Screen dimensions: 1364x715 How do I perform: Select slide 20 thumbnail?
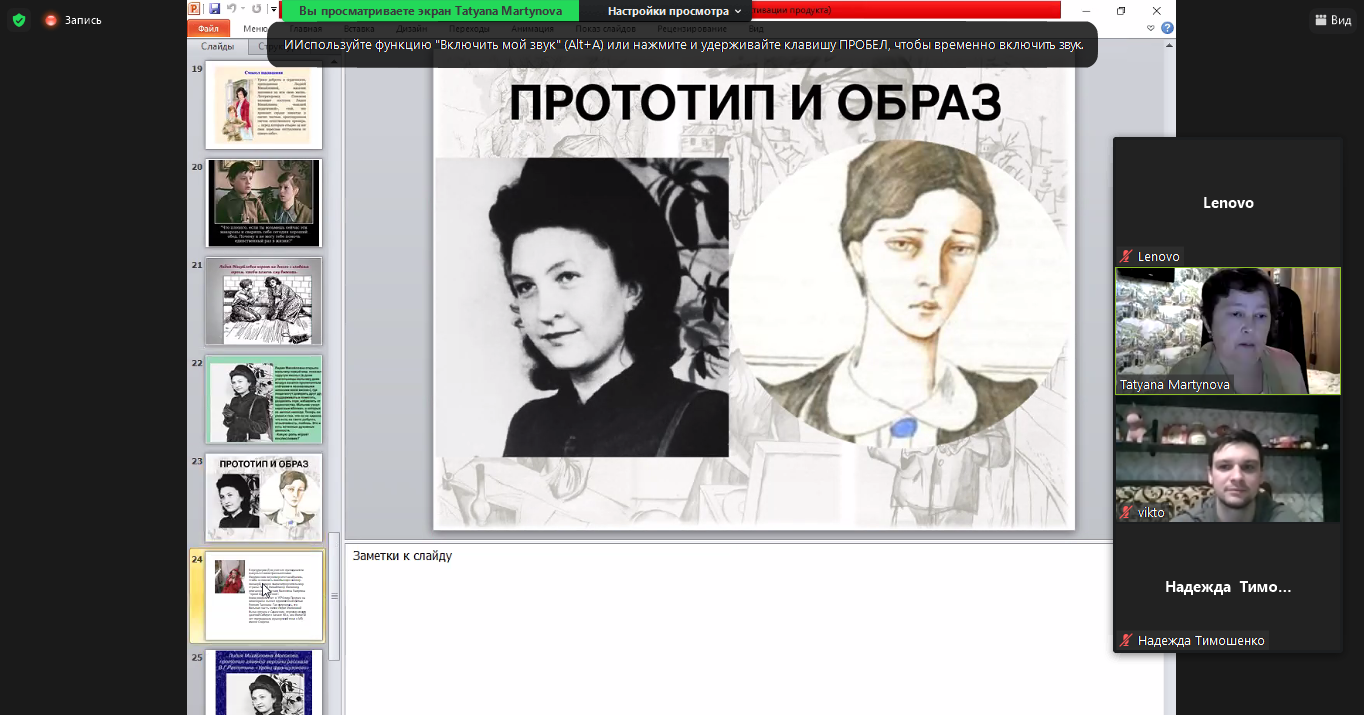click(264, 203)
